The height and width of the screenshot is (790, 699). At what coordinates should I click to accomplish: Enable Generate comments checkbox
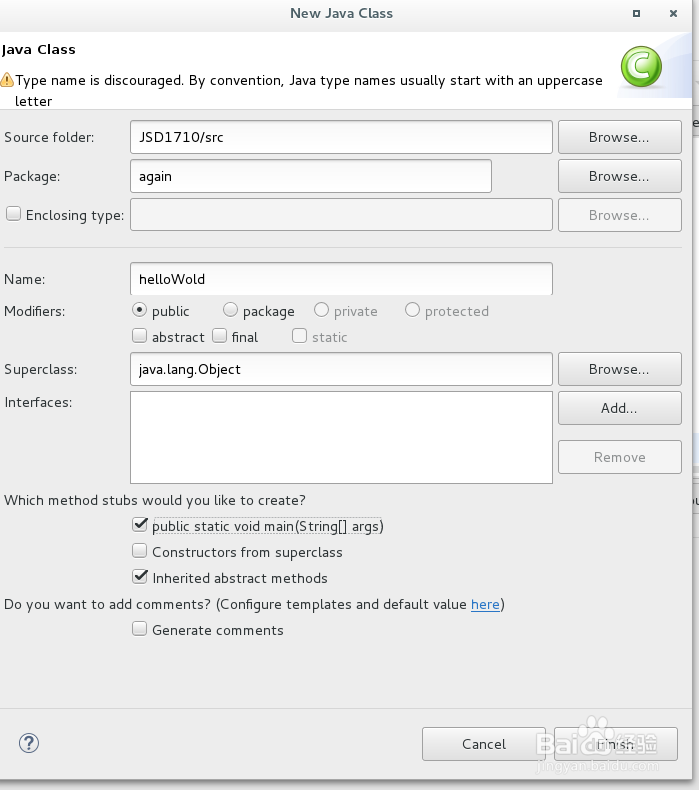click(140, 629)
